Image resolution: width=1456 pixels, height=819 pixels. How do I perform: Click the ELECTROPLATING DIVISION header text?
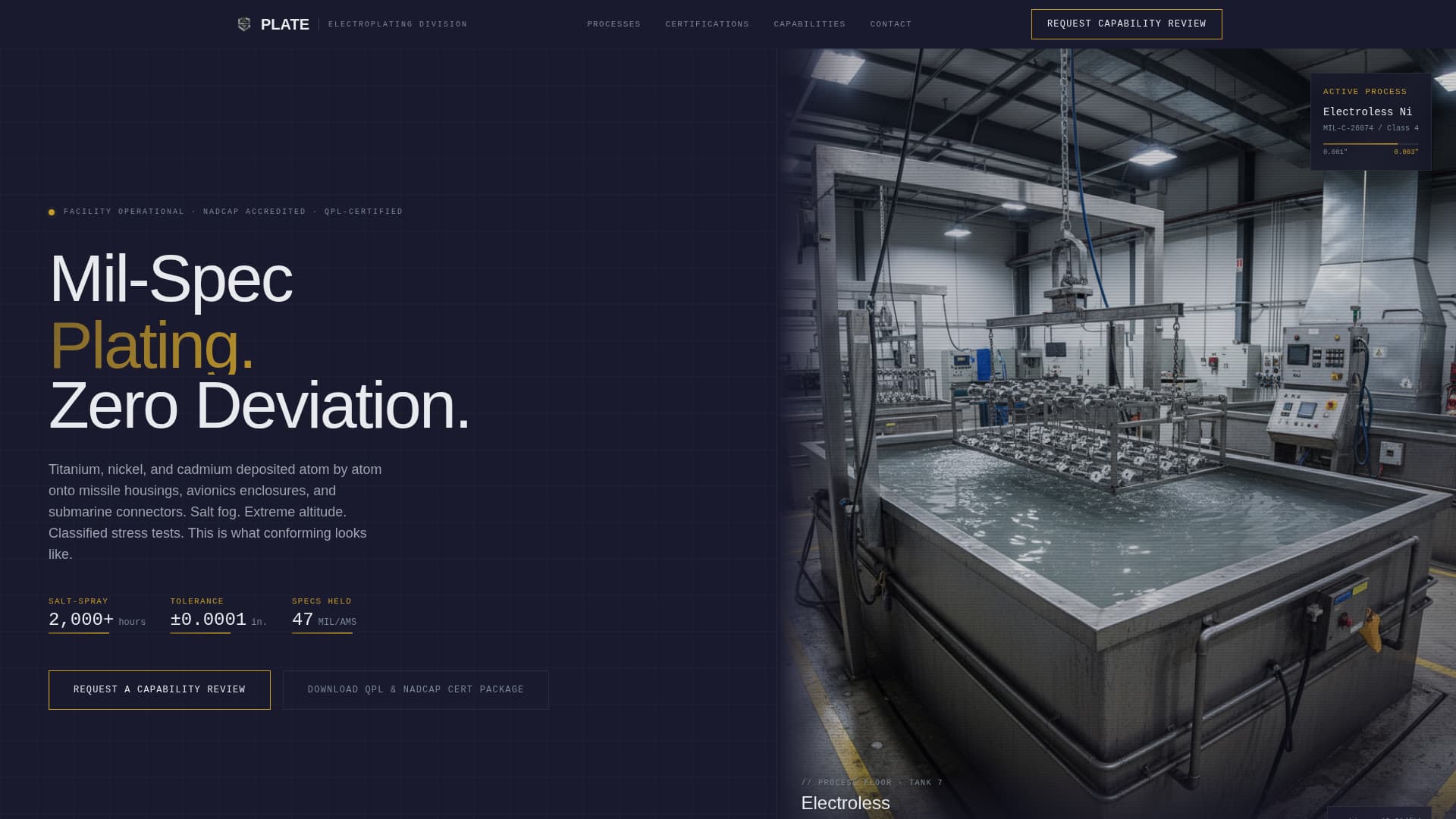click(x=397, y=24)
